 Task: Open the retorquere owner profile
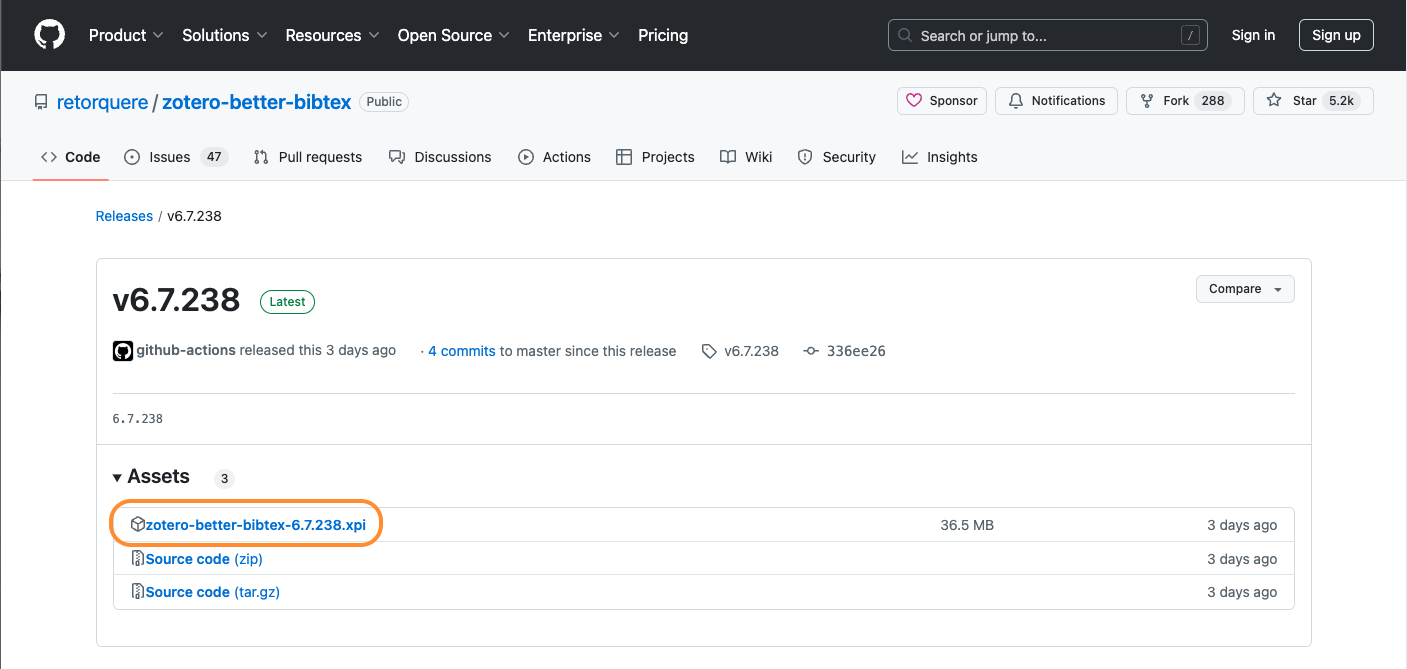[102, 102]
